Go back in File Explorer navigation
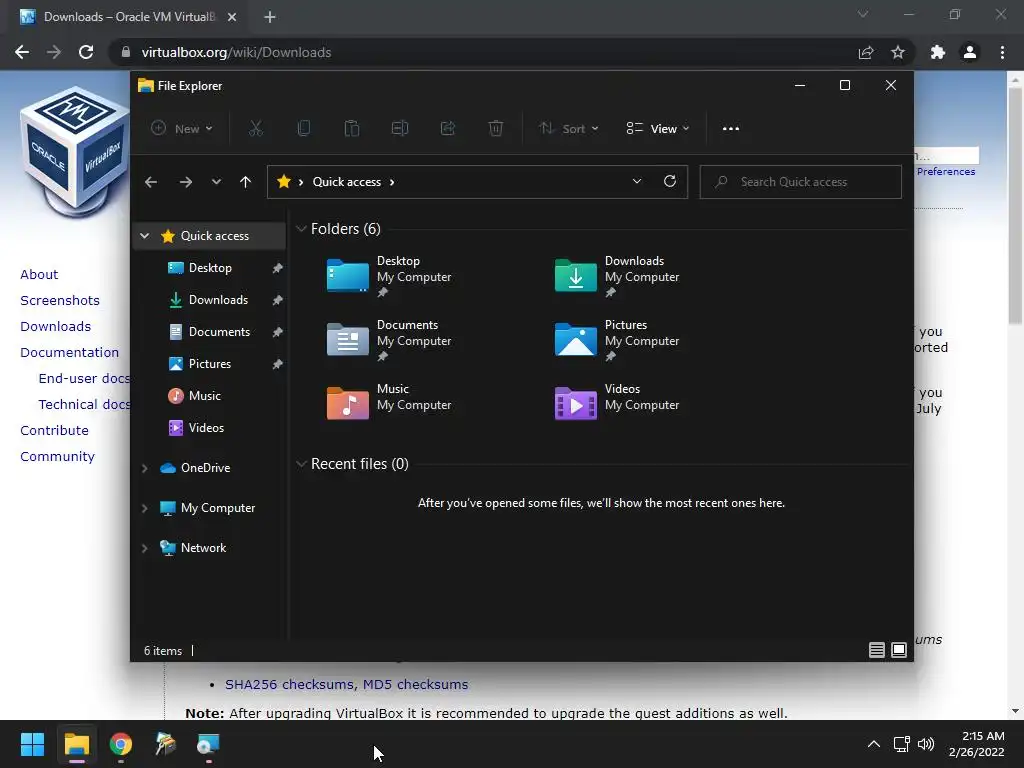The image size is (1024, 768). (x=151, y=182)
